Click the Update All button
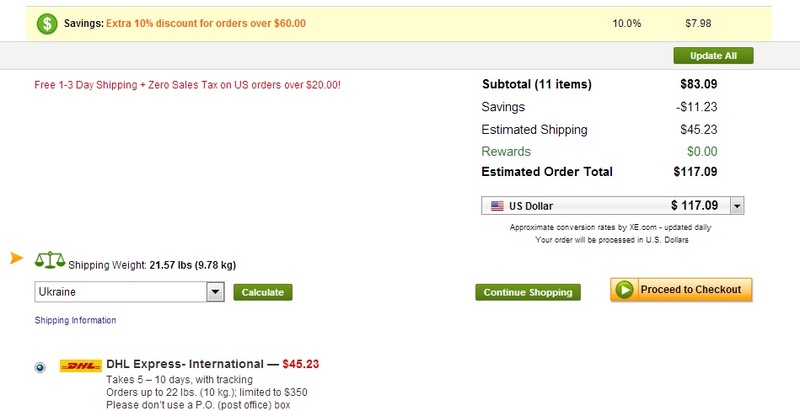 click(x=713, y=56)
